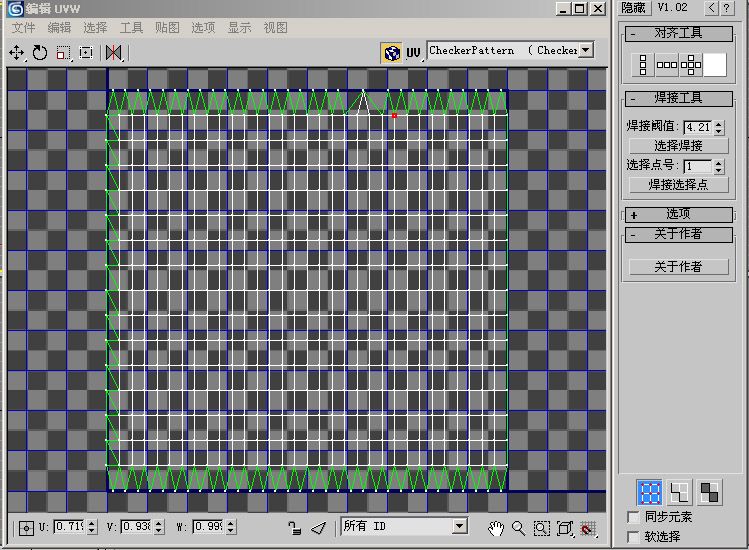The height and width of the screenshot is (550, 749).
Task: Enable the 软选择 checkbox
Action: [x=633, y=537]
